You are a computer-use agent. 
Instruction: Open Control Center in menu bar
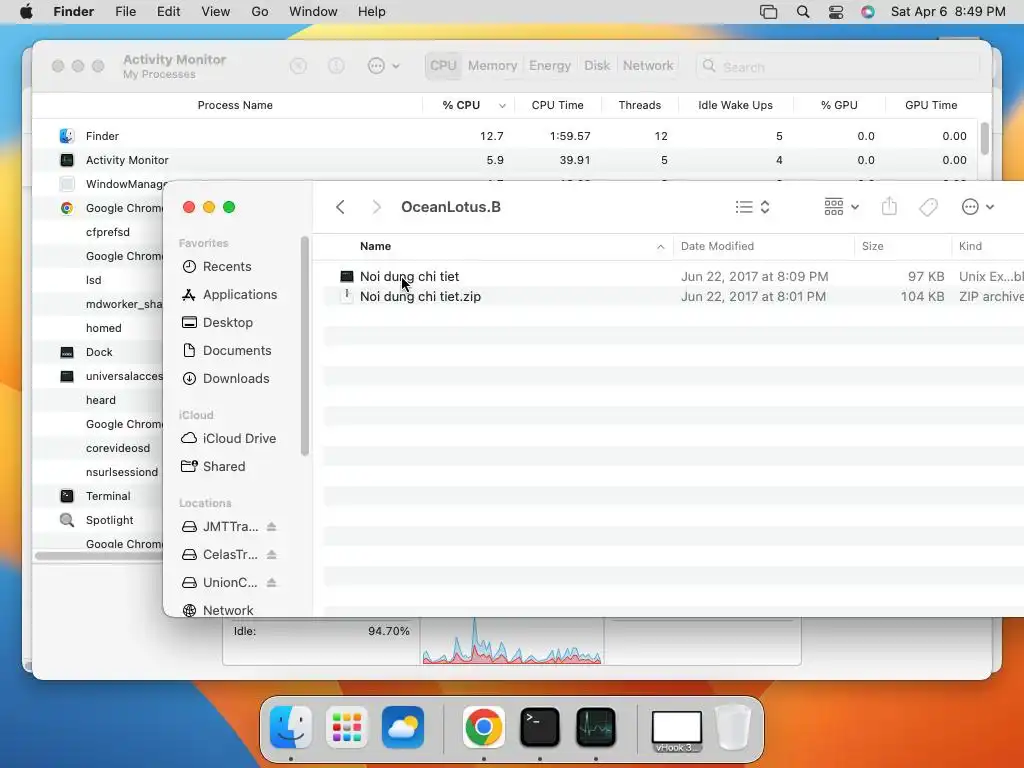click(x=836, y=12)
